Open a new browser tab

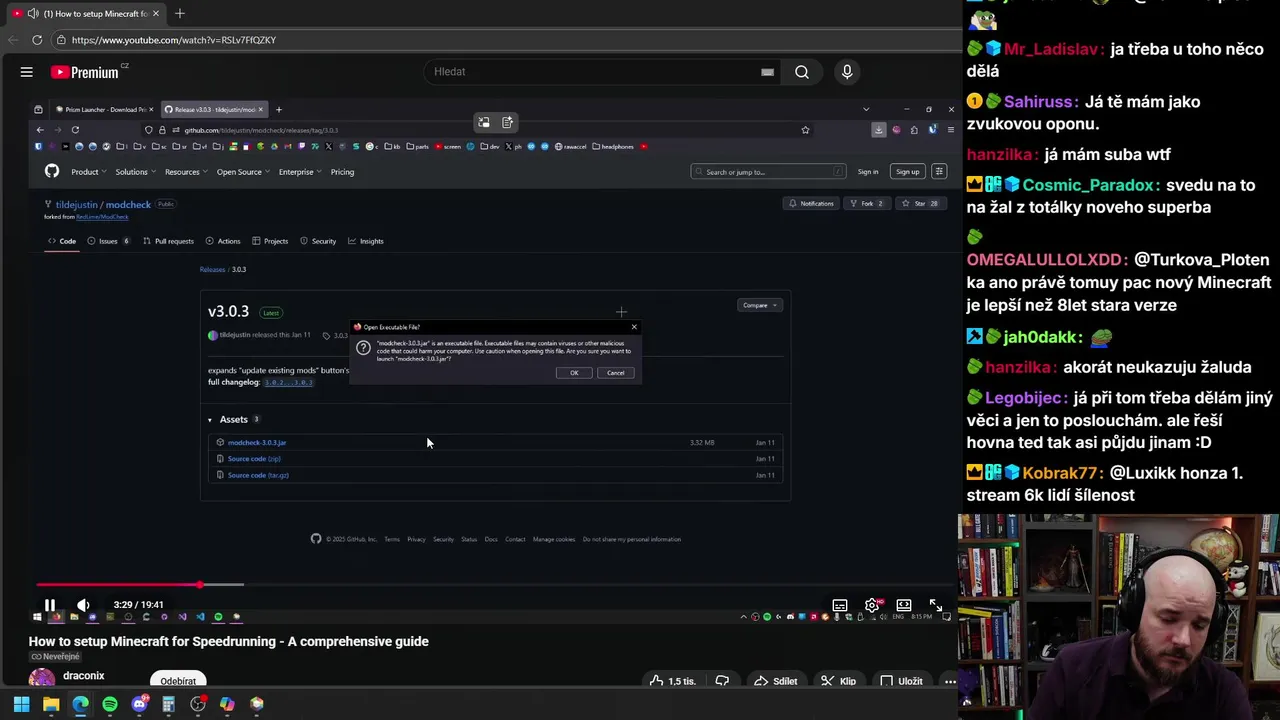click(x=180, y=14)
